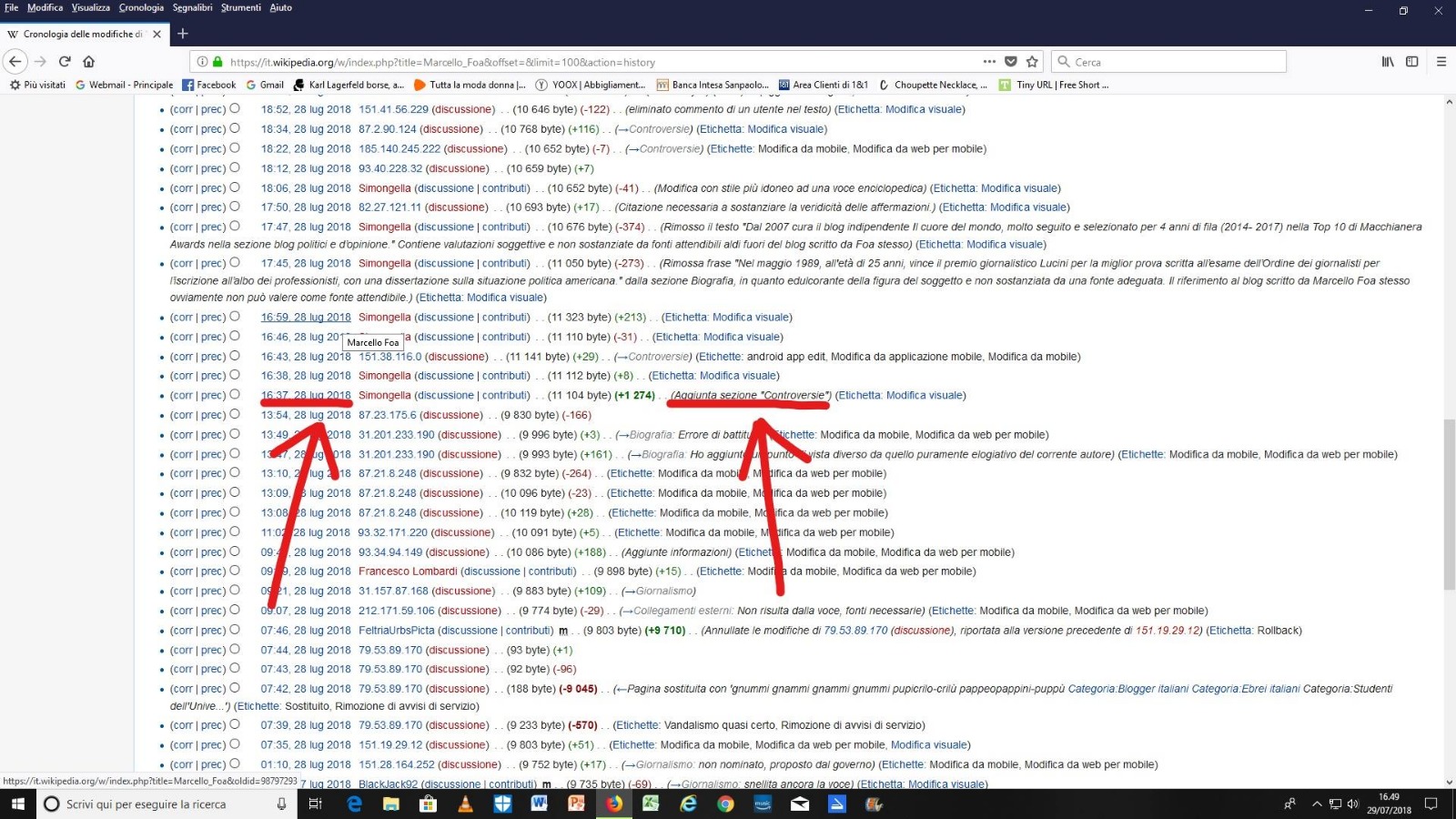Screen dimensions: 1456x819
Task: Select radio button for 18:52 revision
Action: [x=235, y=108]
